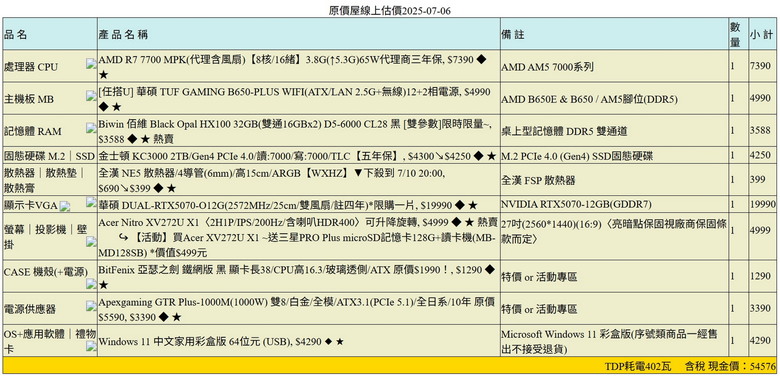
Task: Click the subtotal value 4999
Action: pos(760,231)
